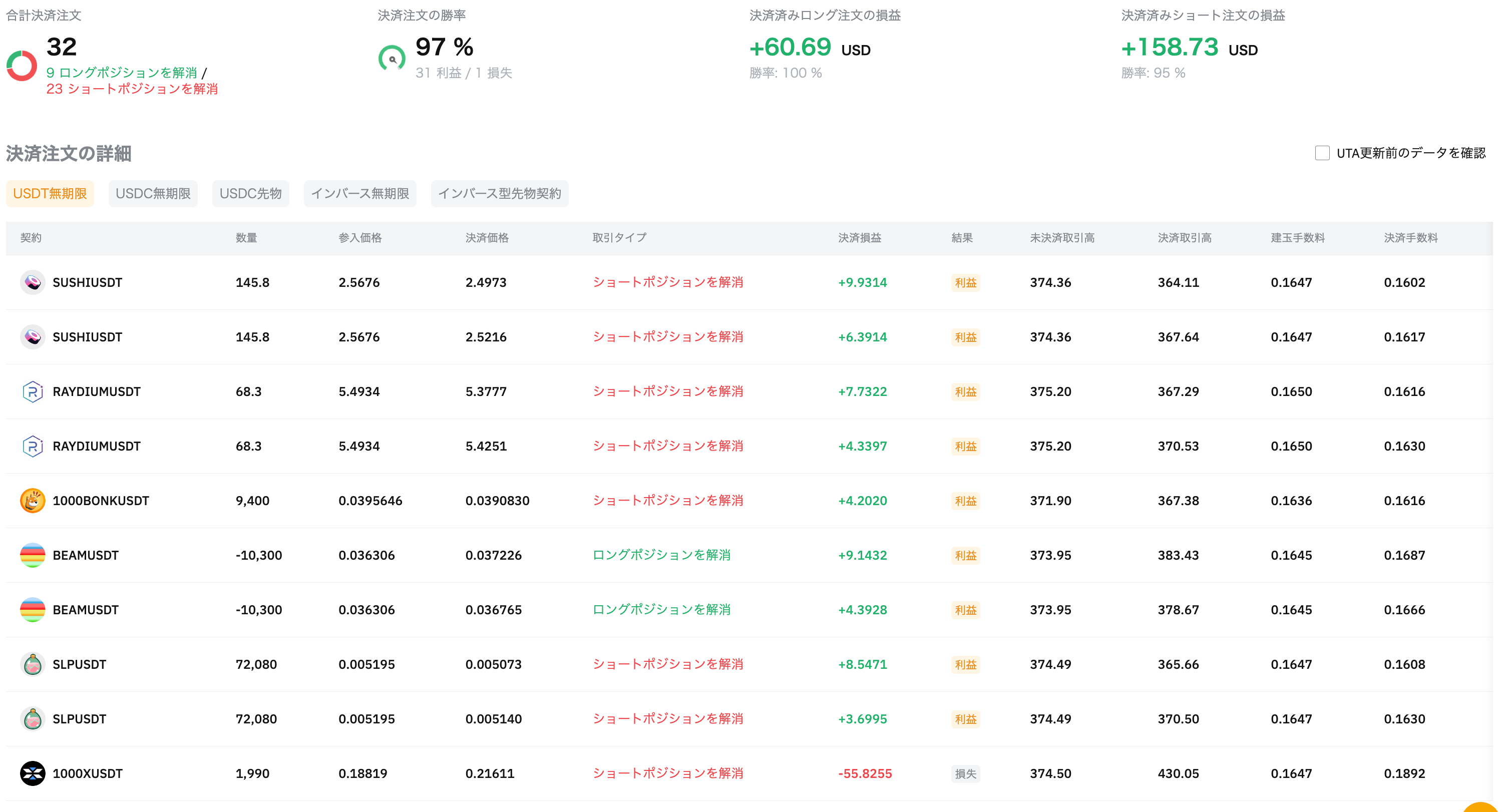
Task: Switch to the USDC無期限 tab
Action: pos(153,194)
